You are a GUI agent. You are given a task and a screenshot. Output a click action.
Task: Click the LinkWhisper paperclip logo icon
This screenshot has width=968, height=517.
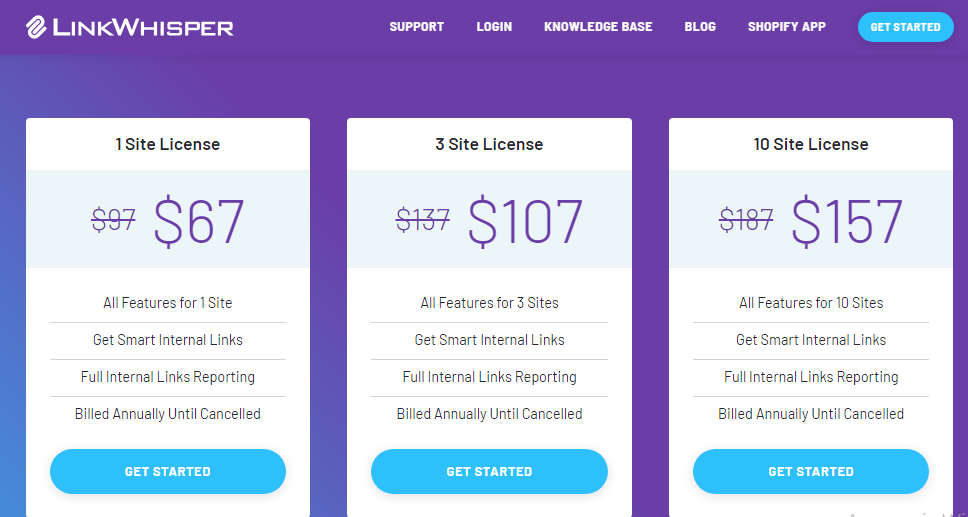point(37,27)
